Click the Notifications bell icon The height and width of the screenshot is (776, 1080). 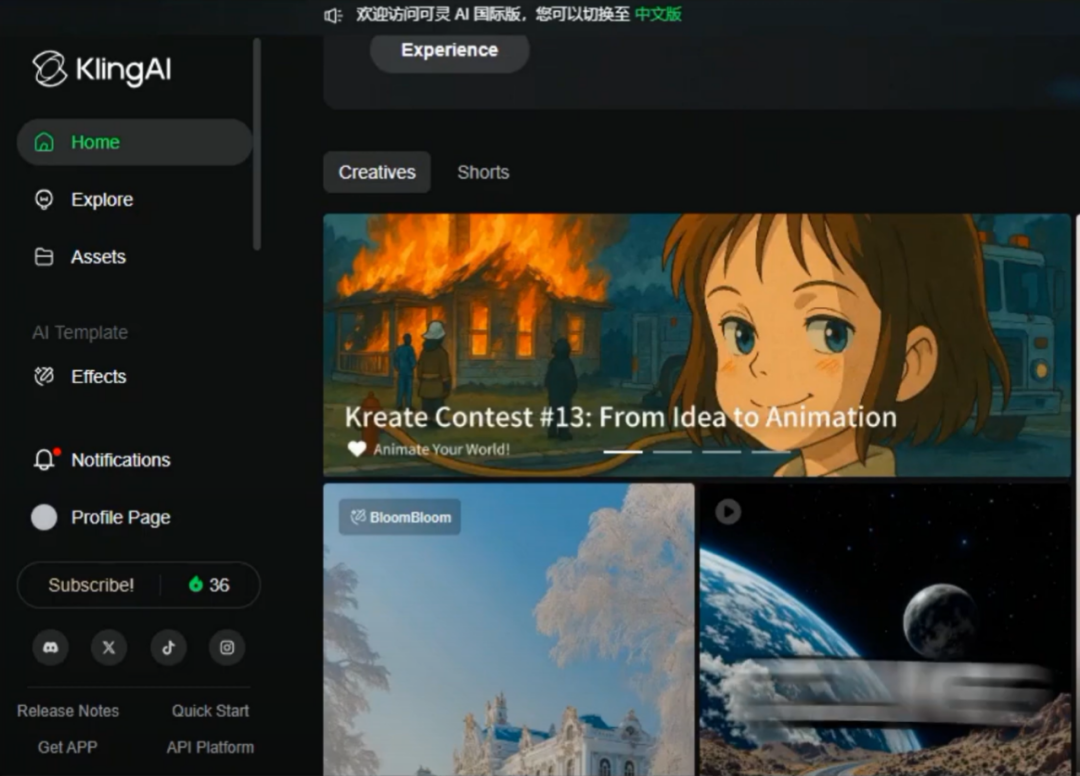tap(44, 460)
